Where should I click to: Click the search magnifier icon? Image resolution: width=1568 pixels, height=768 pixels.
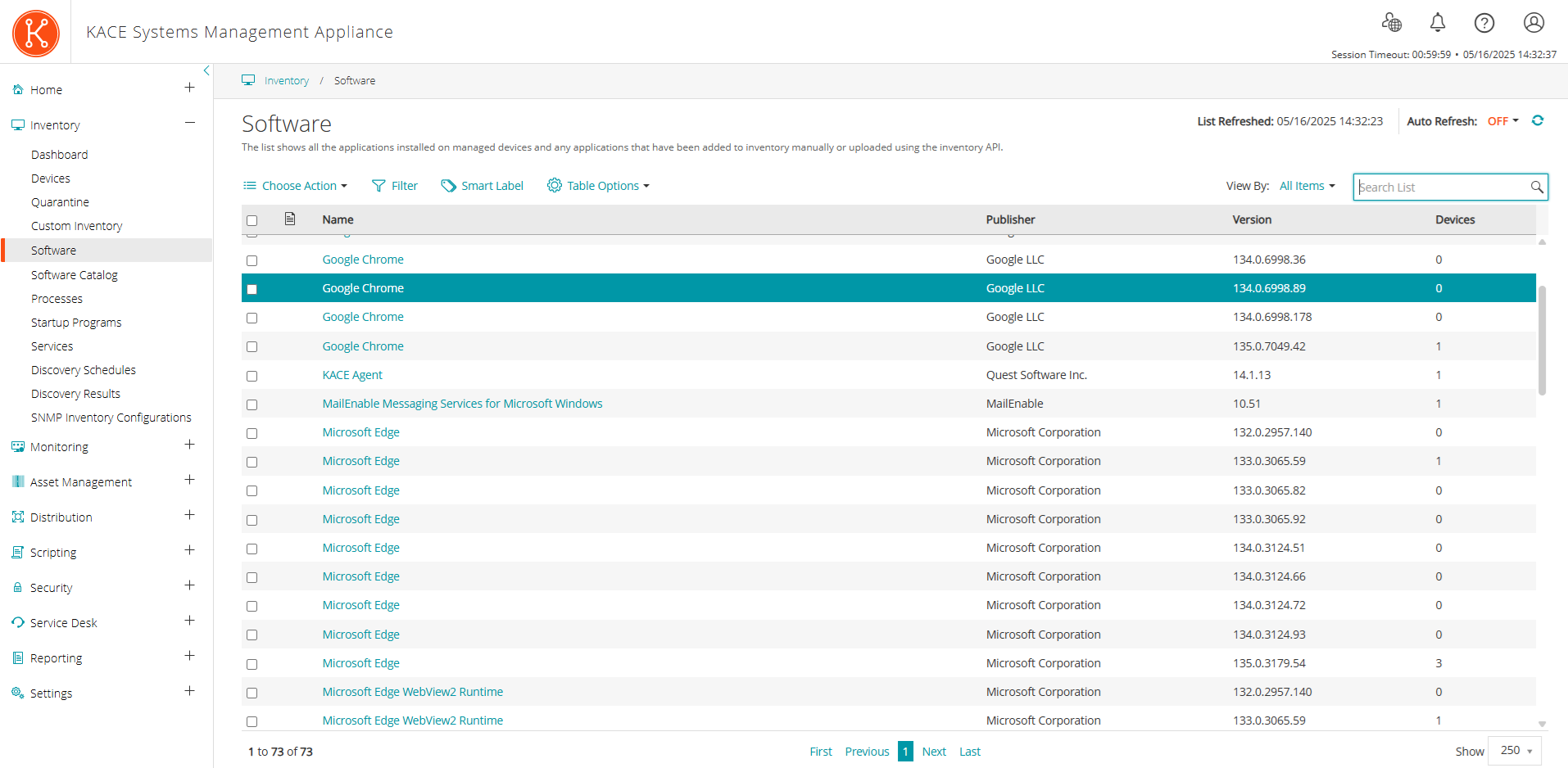1537,187
